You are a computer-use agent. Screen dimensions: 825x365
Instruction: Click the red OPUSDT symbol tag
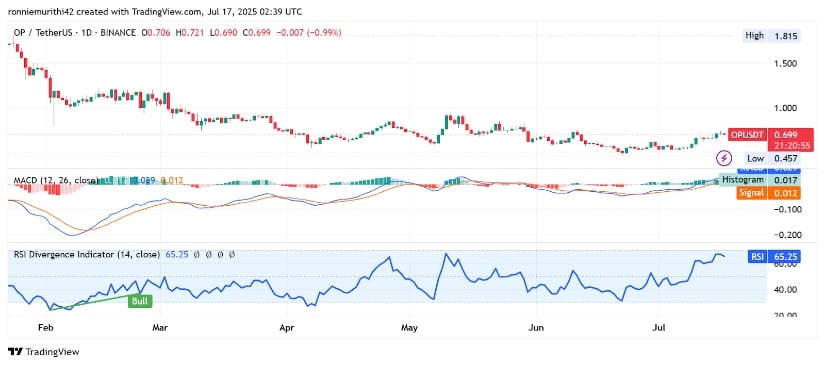pyautogui.click(x=747, y=135)
